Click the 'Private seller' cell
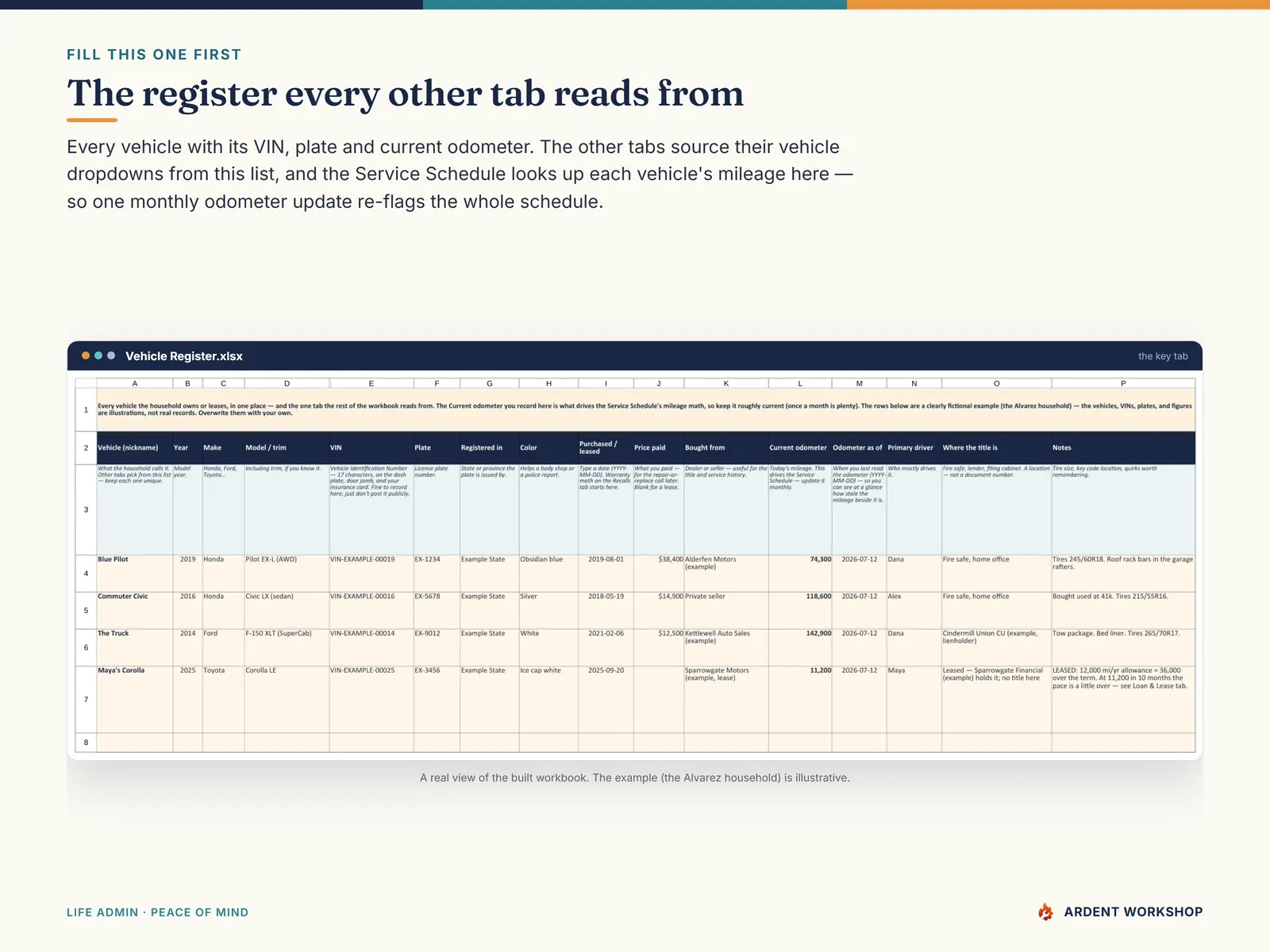The height and width of the screenshot is (952, 1270). coord(726,610)
